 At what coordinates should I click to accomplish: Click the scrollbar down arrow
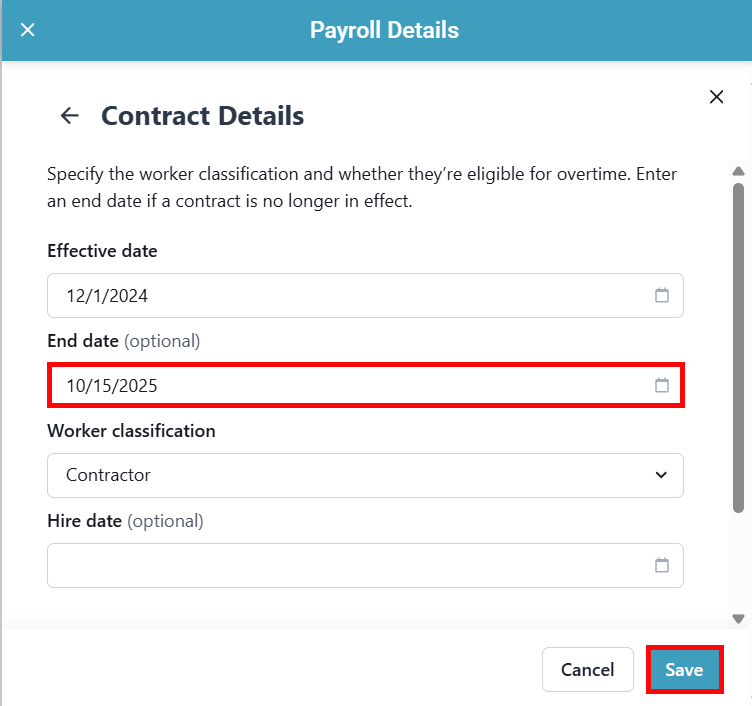(x=738, y=619)
